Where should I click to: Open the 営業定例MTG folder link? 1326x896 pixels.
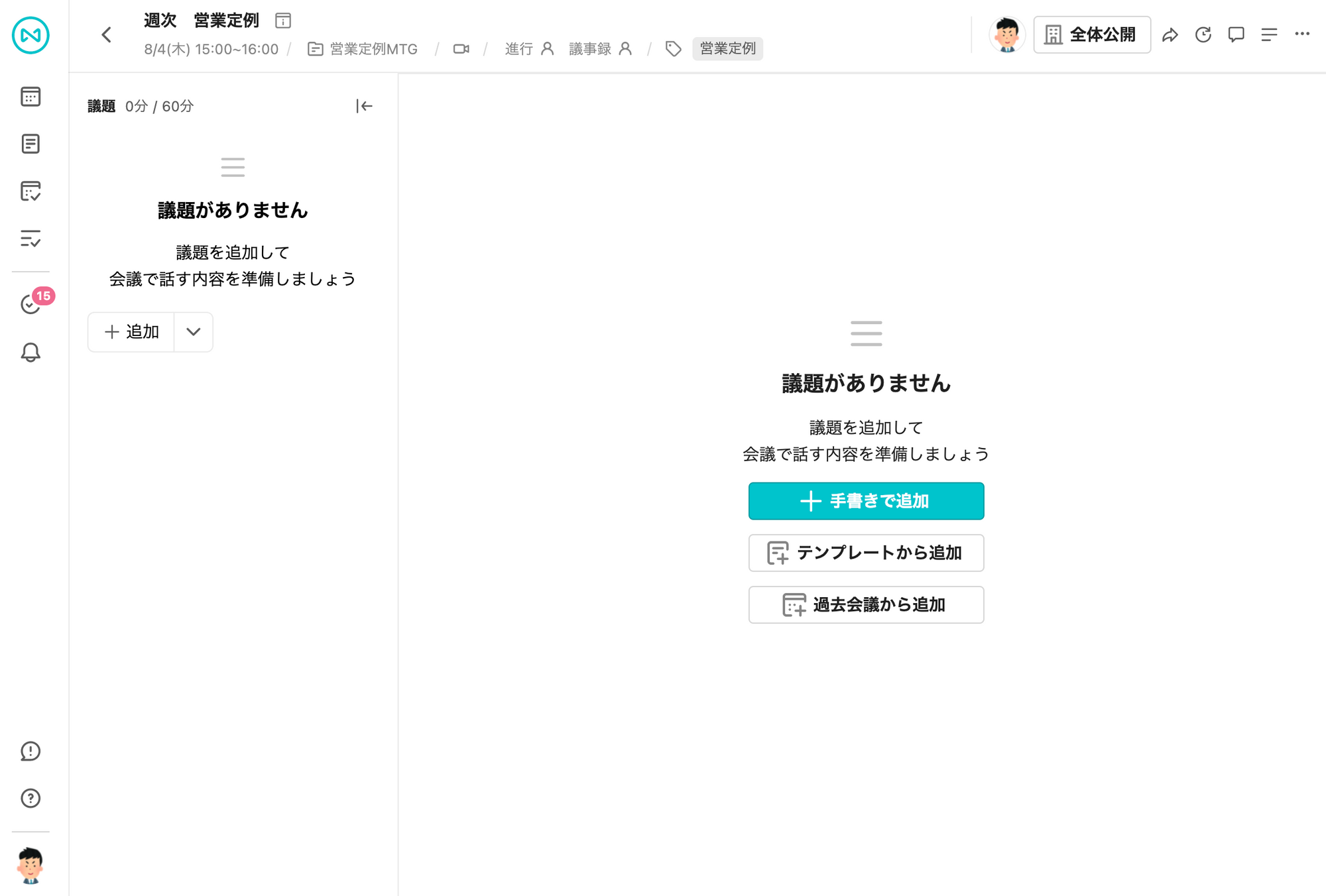tap(363, 49)
